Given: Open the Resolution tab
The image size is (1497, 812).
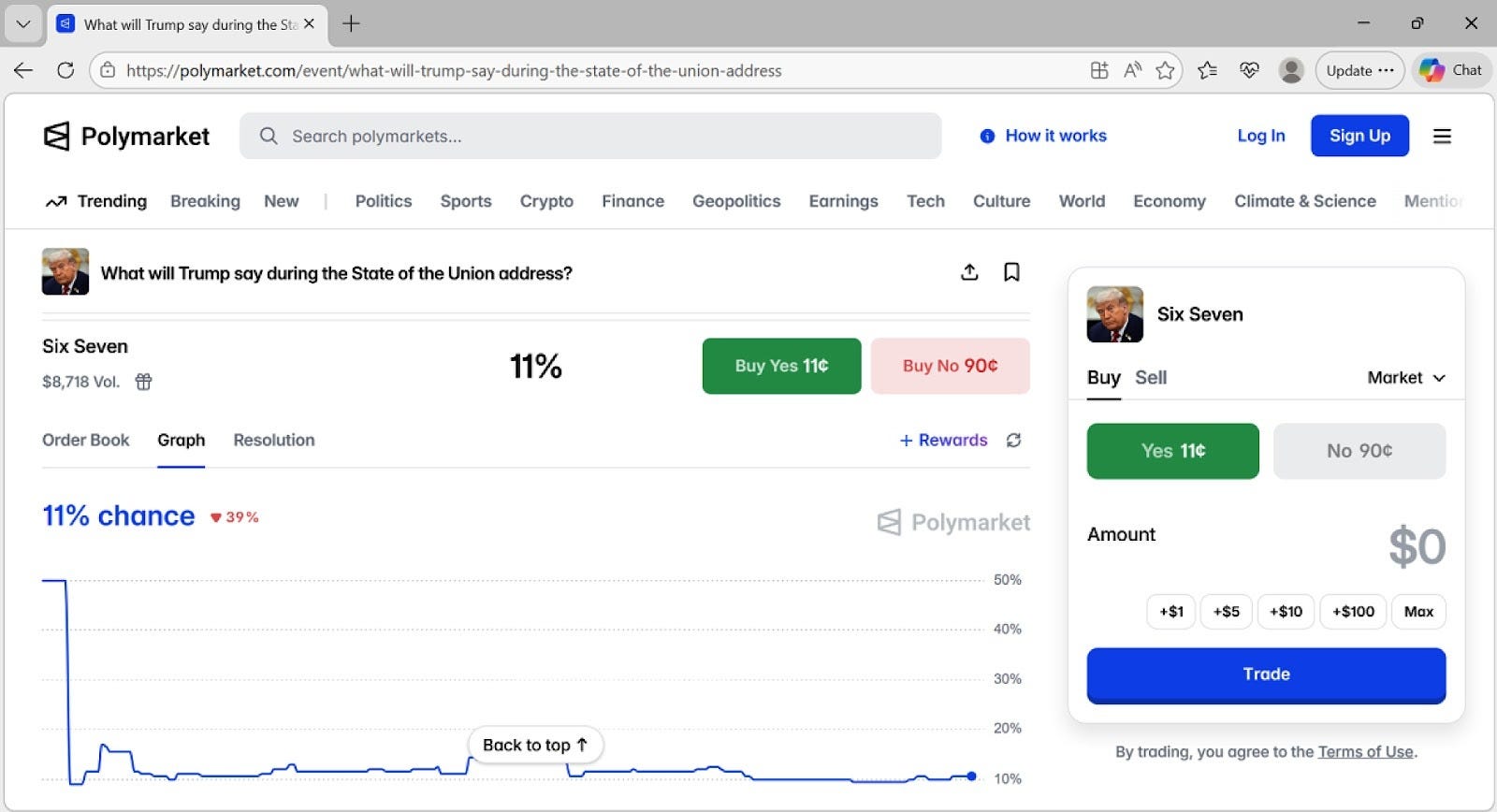Looking at the screenshot, I should tap(274, 440).
